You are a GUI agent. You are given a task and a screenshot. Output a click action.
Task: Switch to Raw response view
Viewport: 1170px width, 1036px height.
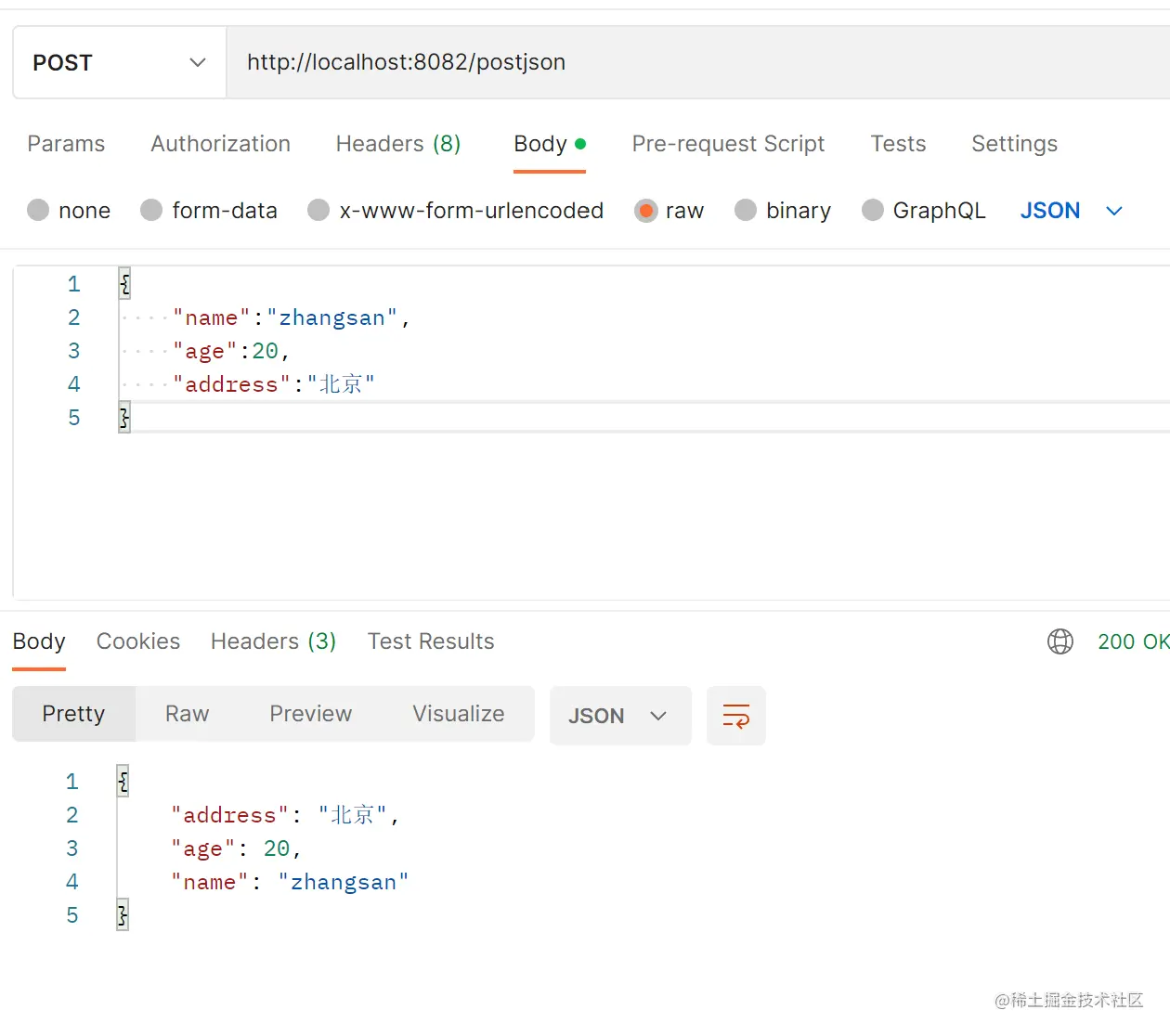(187, 714)
